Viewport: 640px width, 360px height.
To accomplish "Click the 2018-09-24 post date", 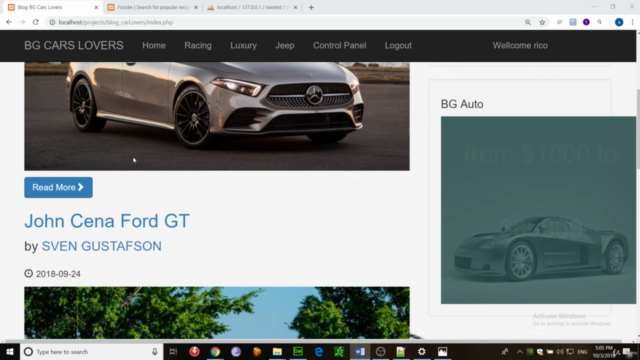I will click(58, 274).
